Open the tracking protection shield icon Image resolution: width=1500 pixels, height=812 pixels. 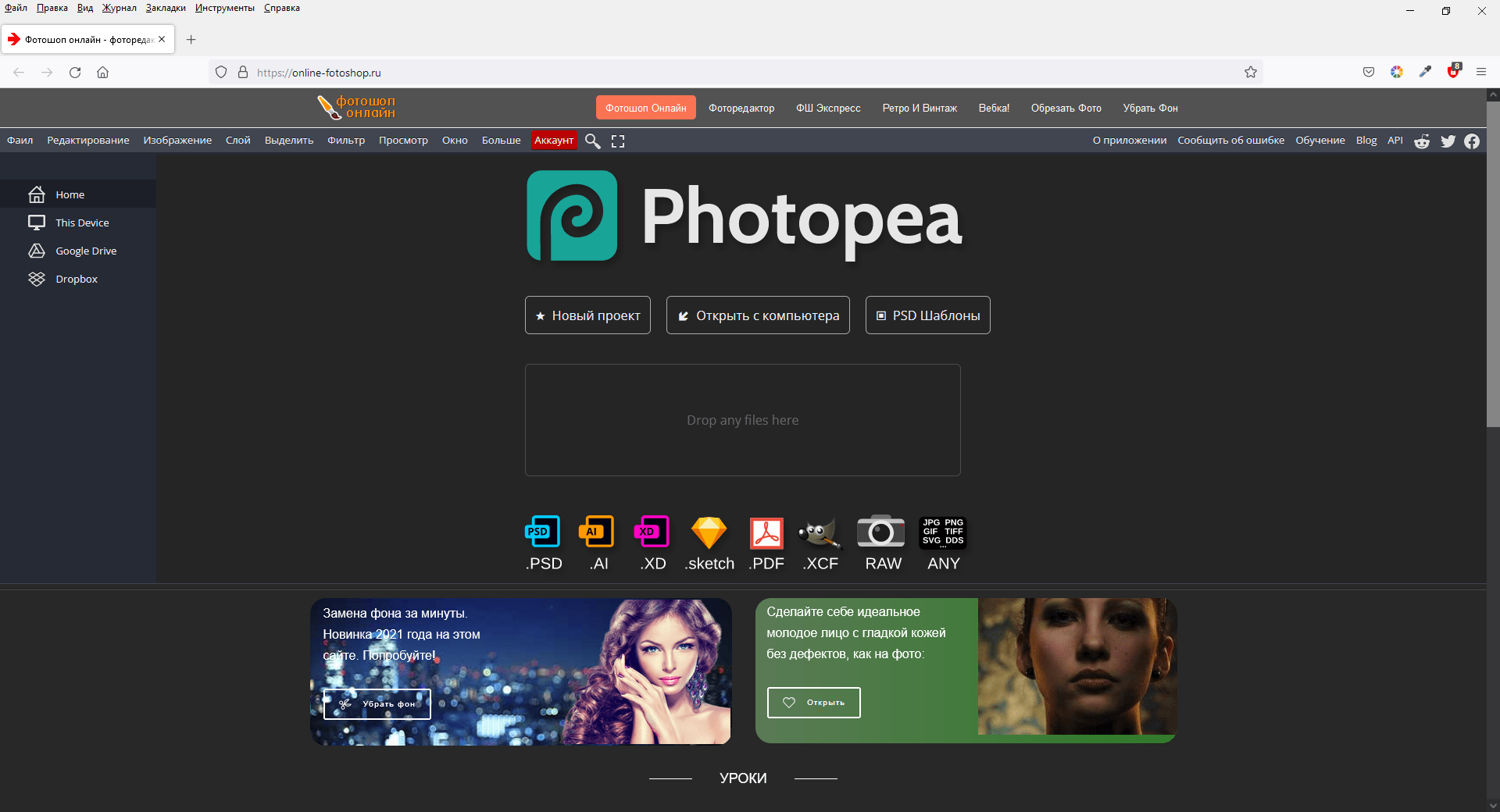coord(221,73)
